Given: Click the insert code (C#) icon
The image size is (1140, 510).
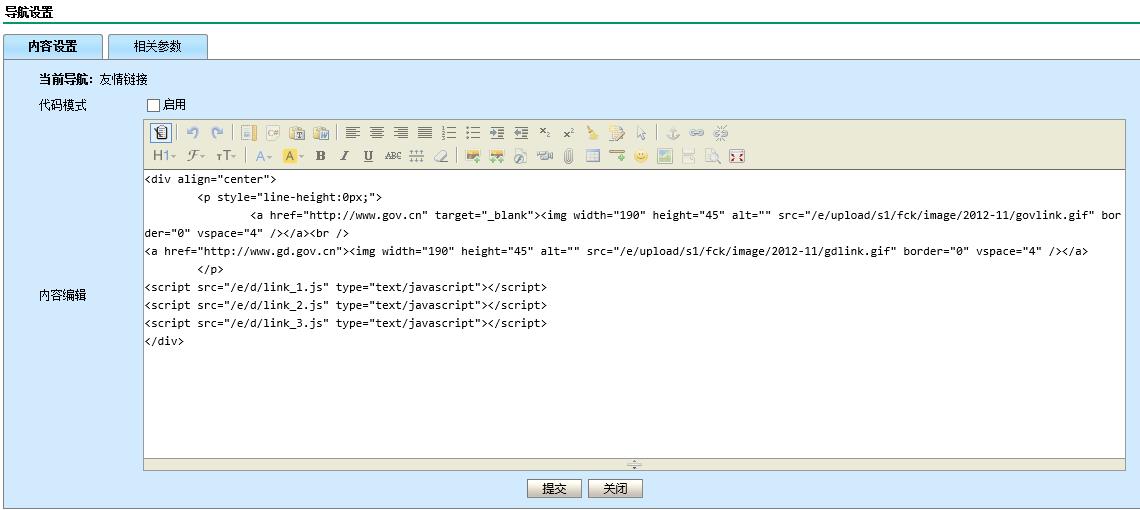Looking at the screenshot, I should point(273,132).
